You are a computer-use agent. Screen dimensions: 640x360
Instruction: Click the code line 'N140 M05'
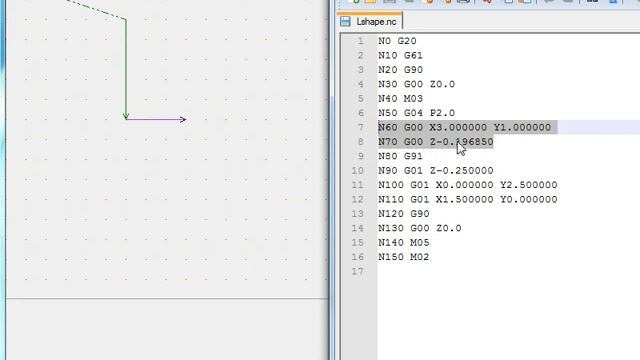(403, 243)
